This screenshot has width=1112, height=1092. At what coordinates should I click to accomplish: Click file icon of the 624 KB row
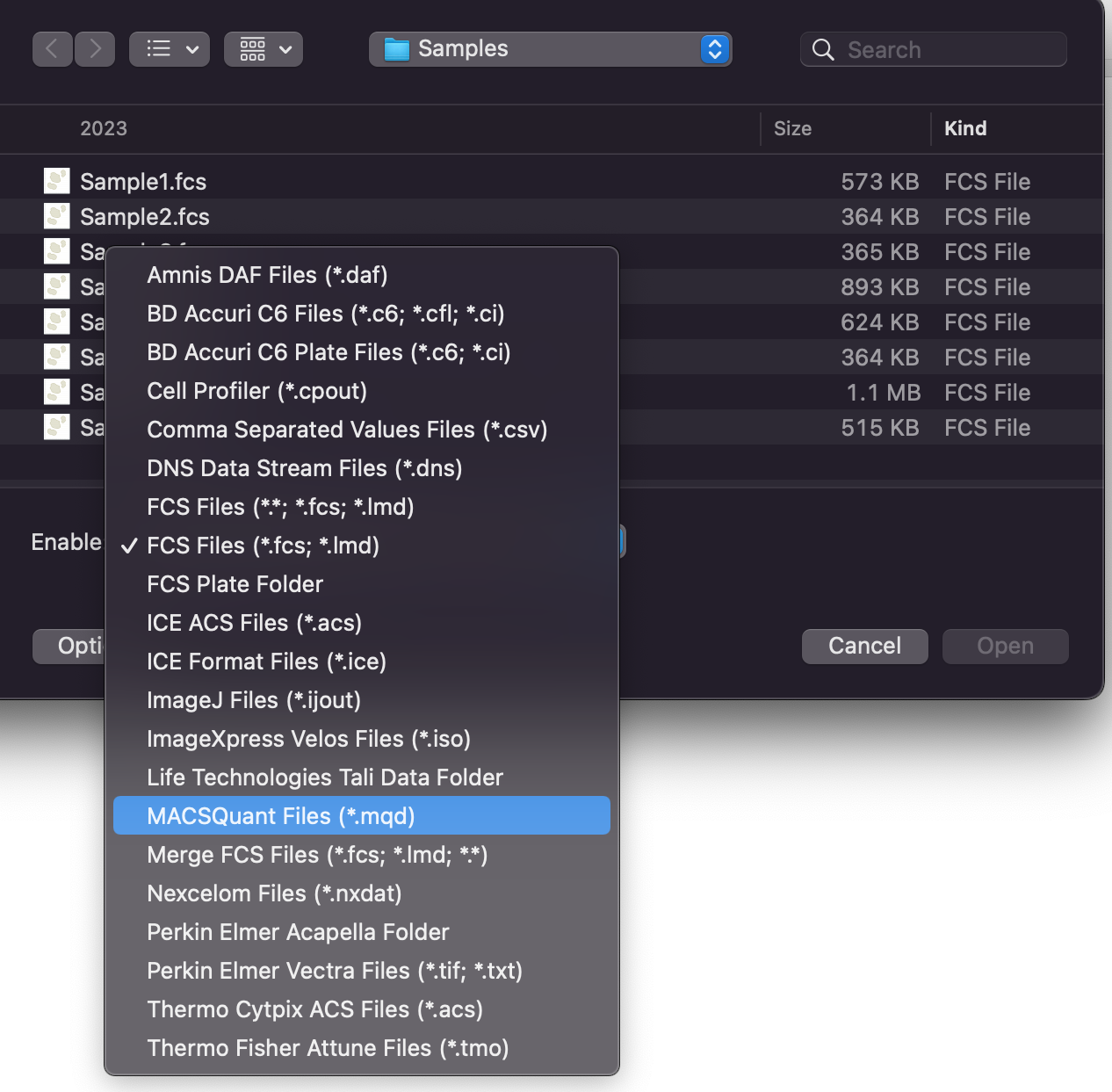(x=57, y=322)
